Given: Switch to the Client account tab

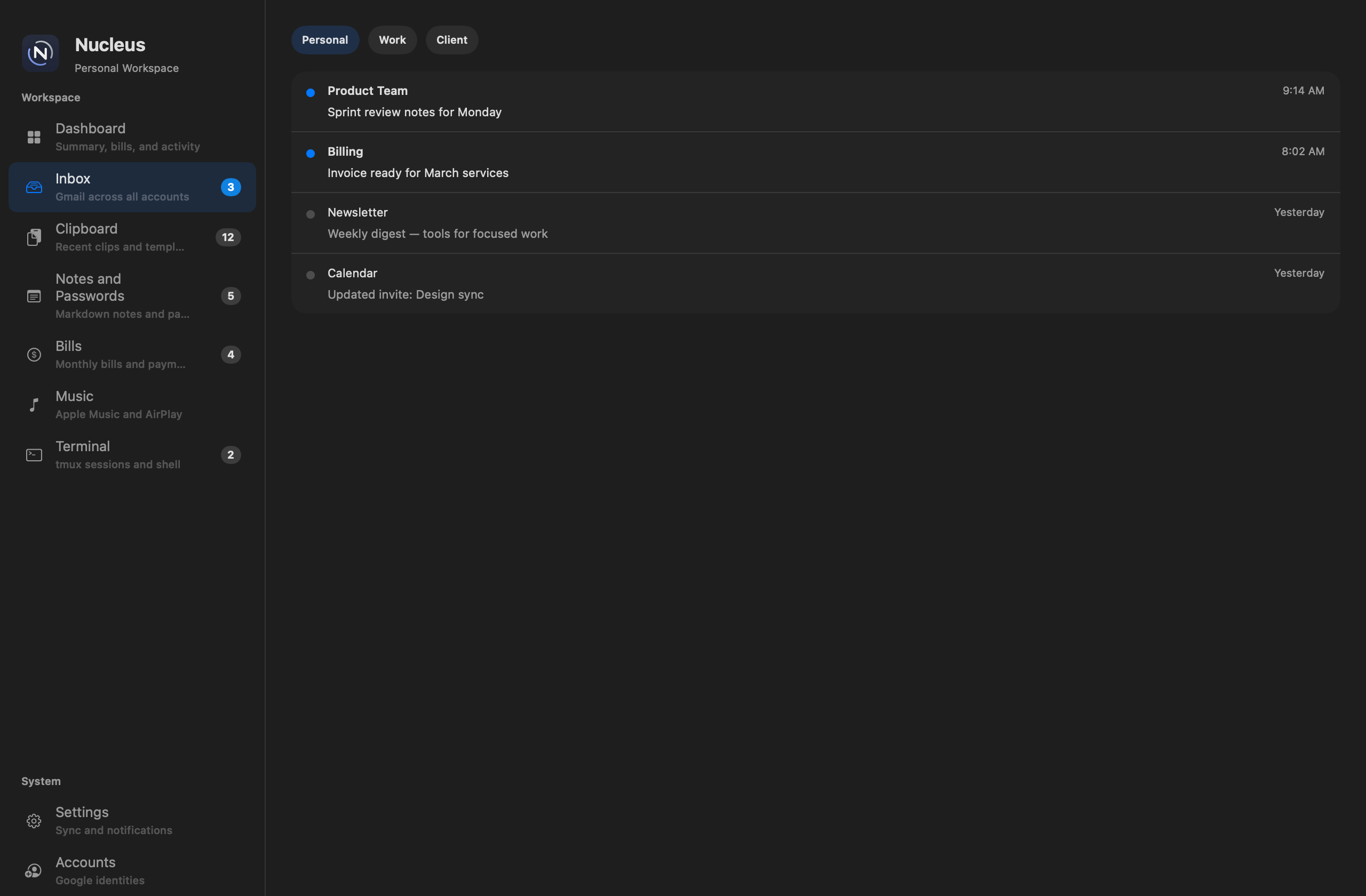Looking at the screenshot, I should click(x=452, y=40).
